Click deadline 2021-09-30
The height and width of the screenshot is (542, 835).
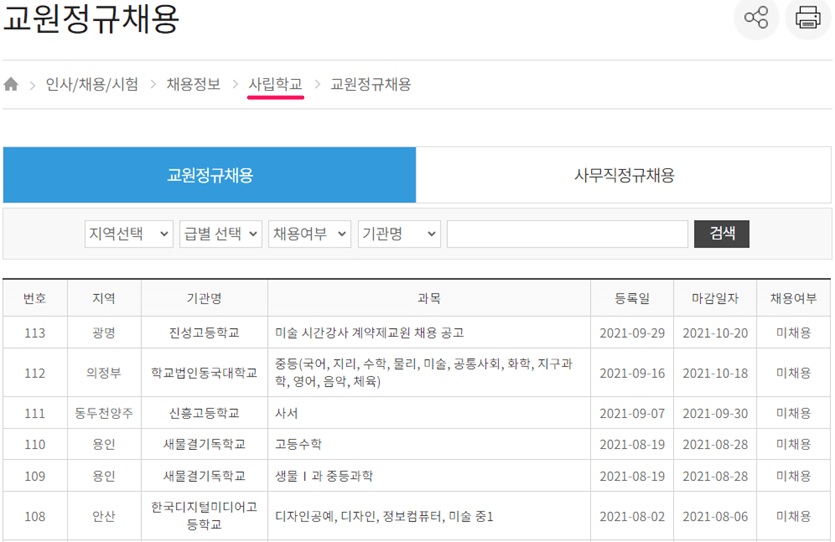click(715, 413)
